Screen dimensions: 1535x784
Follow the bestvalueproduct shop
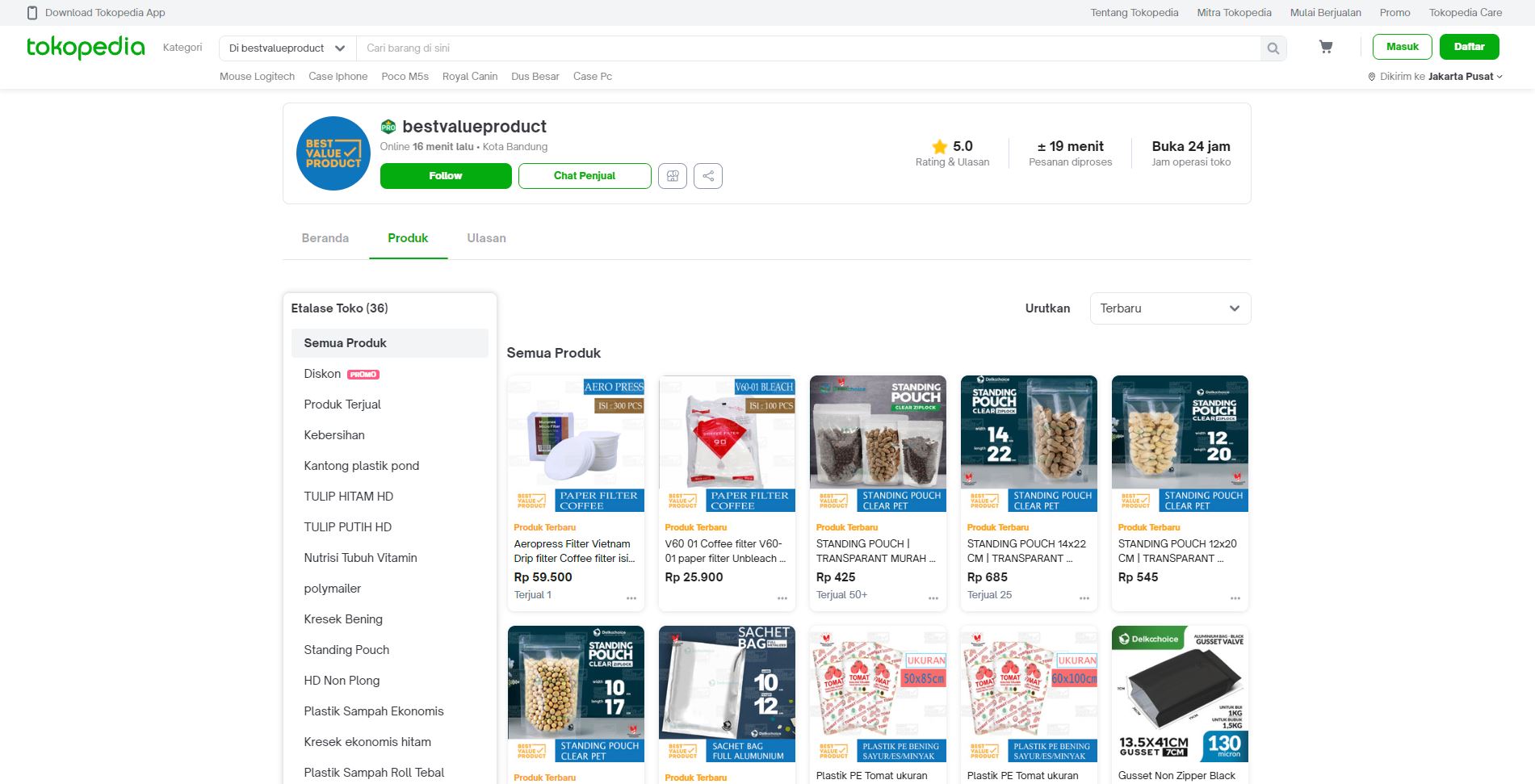tap(446, 176)
